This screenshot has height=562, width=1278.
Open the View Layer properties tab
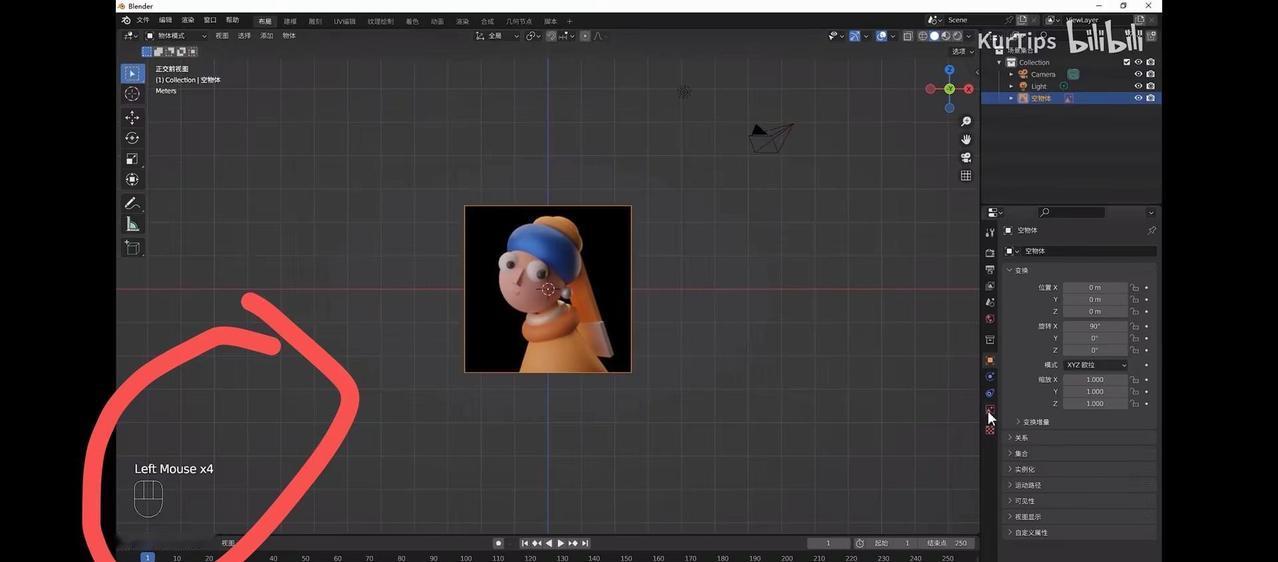990,286
